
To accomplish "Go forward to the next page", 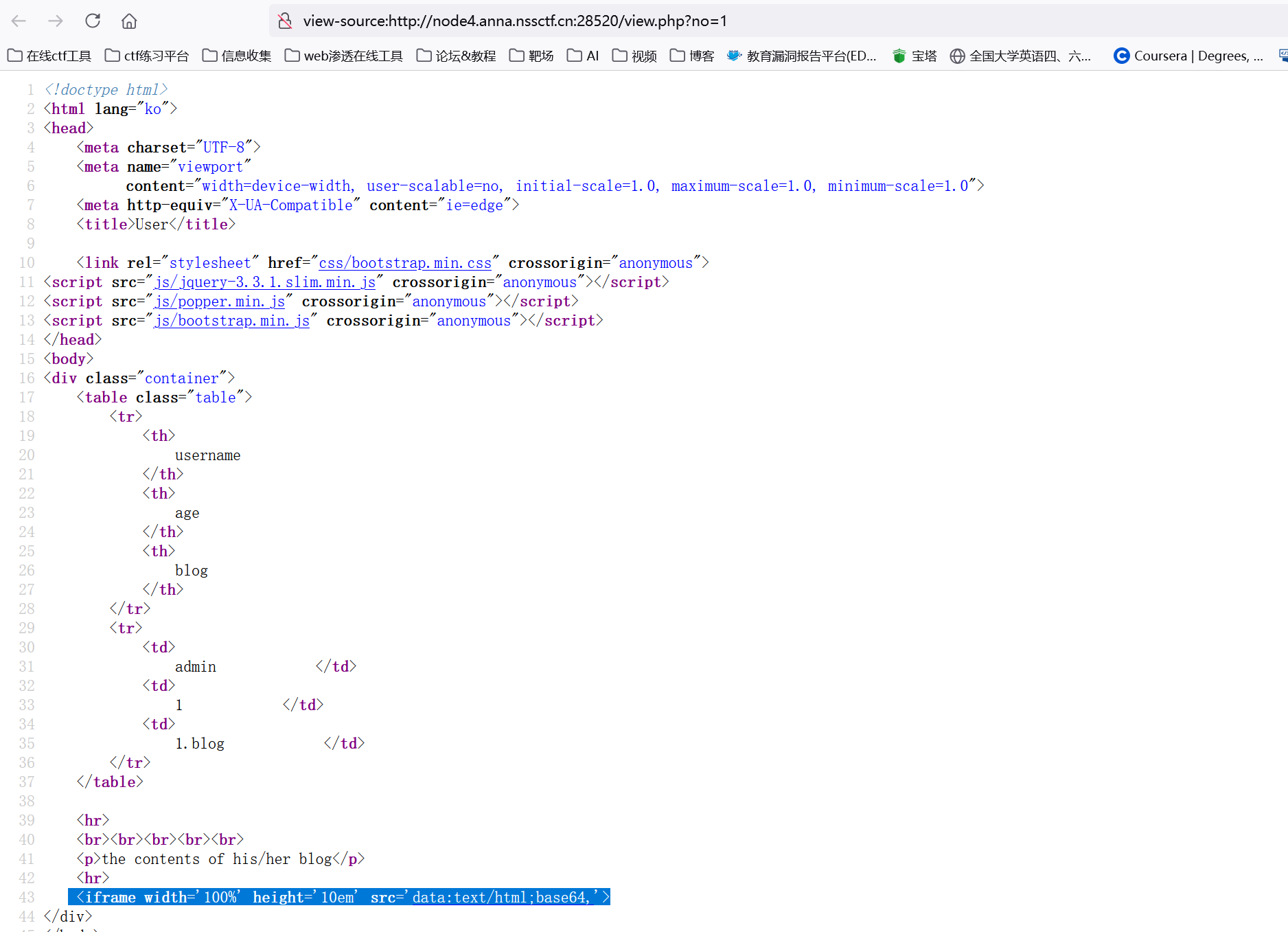I will pos(56,21).
